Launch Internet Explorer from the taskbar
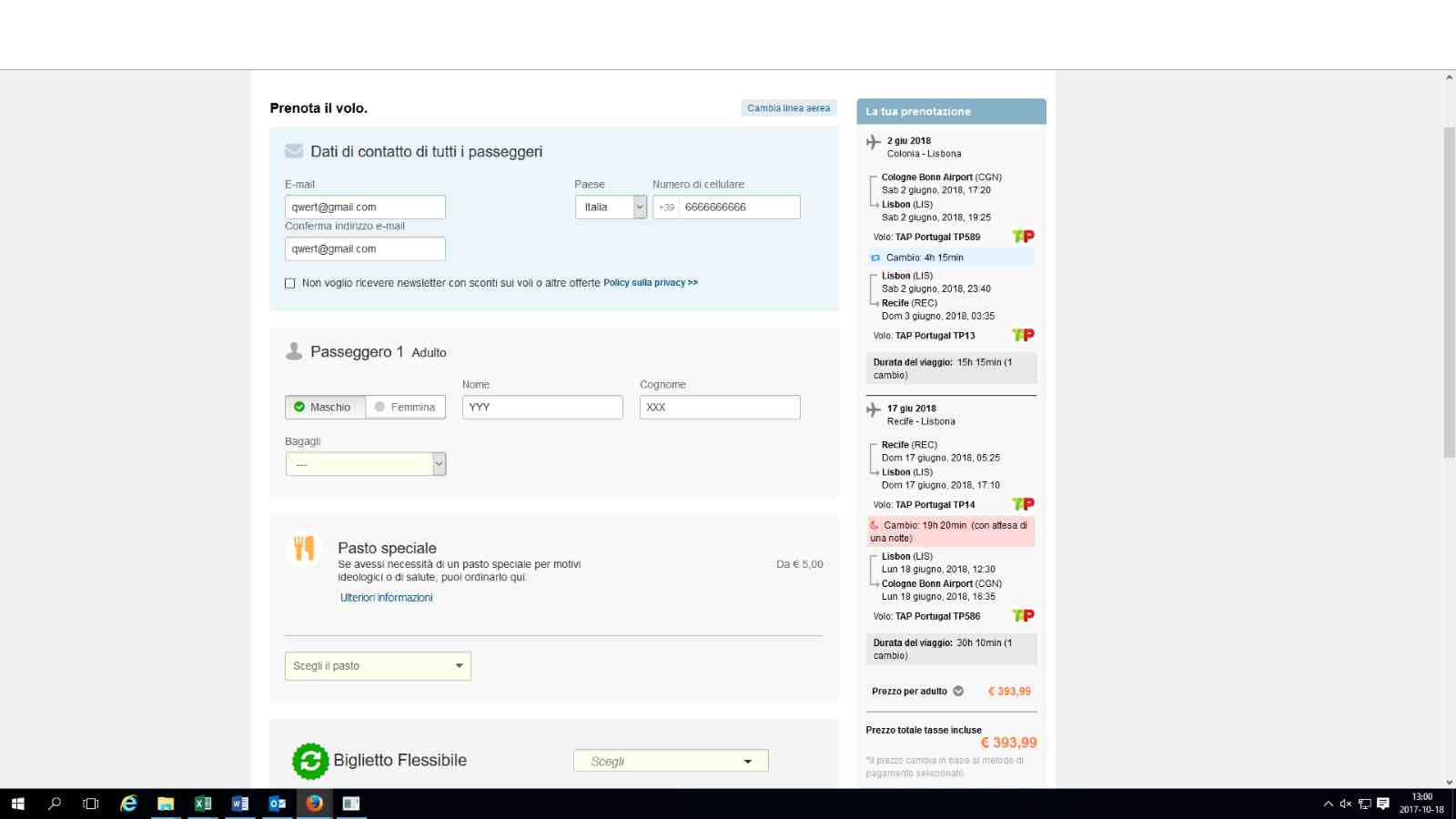Screen dimensions: 1456x819 129,804
